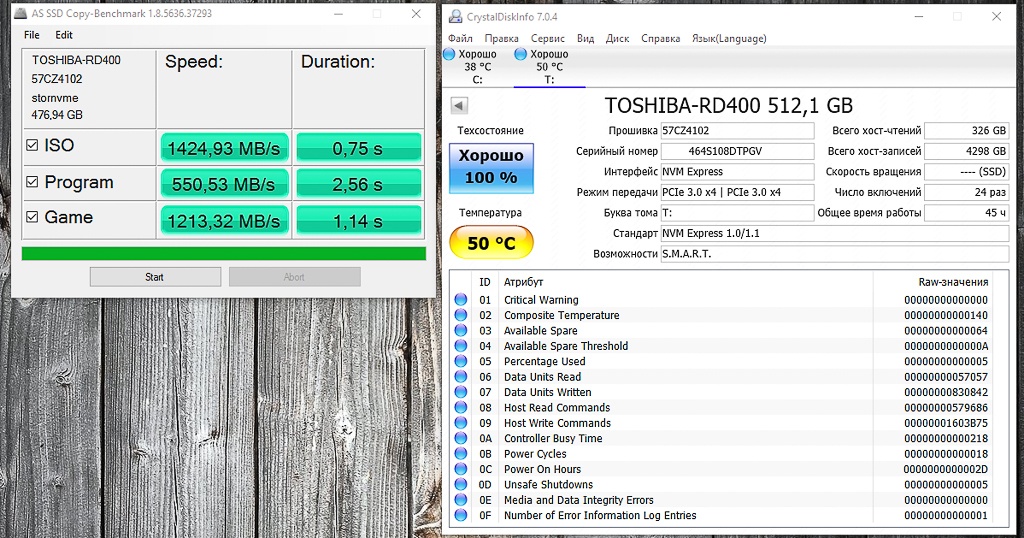
Task: Click the AS SSD Copy-Benchmark app icon
Action: 21,13
